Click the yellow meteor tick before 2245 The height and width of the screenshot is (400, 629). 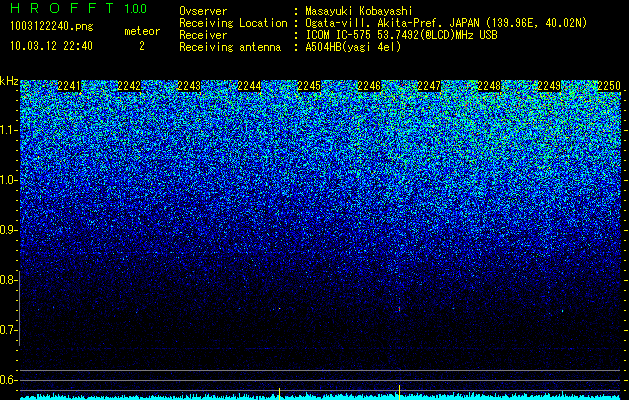click(279, 392)
